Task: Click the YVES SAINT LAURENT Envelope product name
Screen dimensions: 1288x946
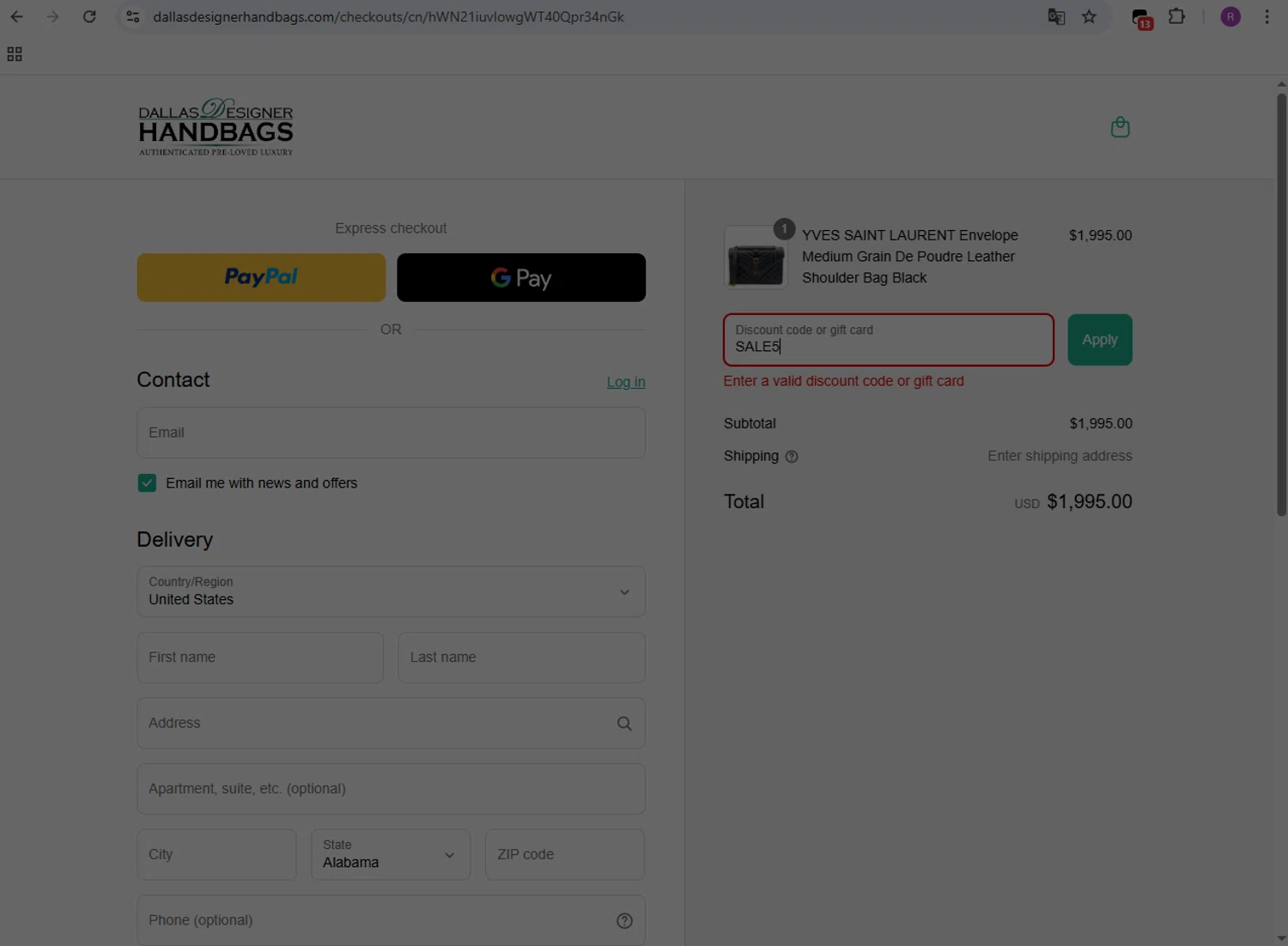Action: (x=910, y=257)
